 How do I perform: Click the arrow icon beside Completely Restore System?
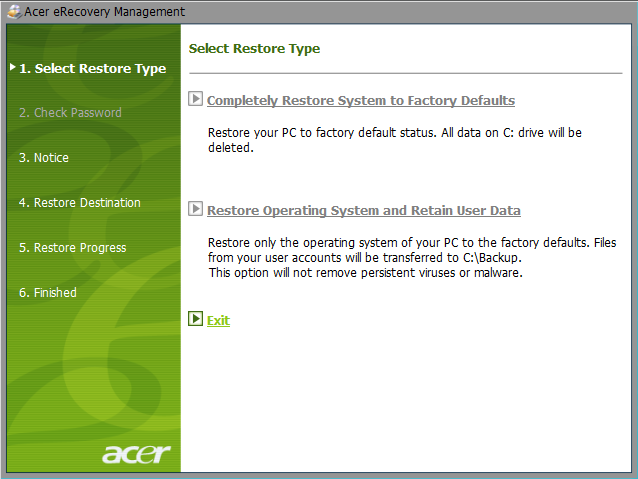pos(195,99)
